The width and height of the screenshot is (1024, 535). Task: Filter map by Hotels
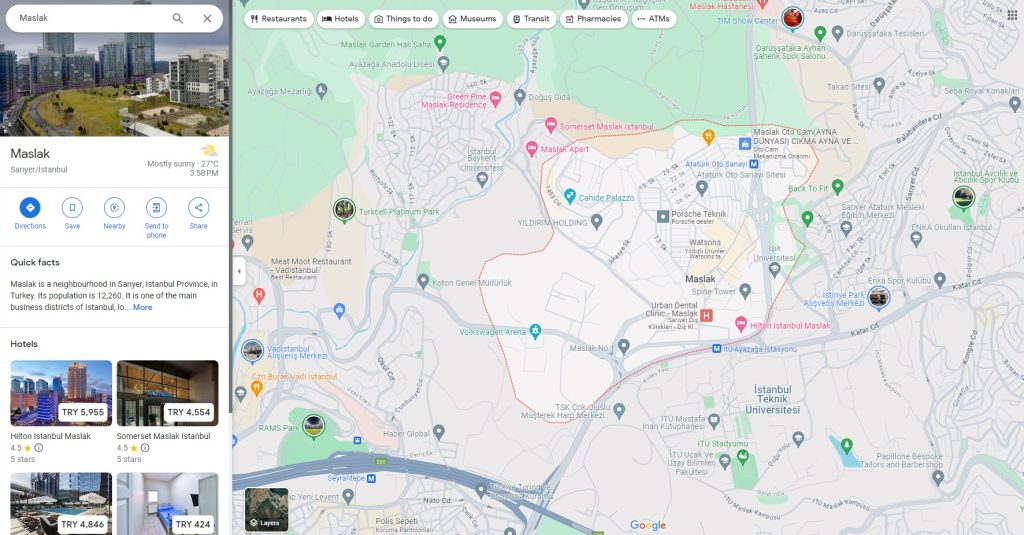click(341, 19)
